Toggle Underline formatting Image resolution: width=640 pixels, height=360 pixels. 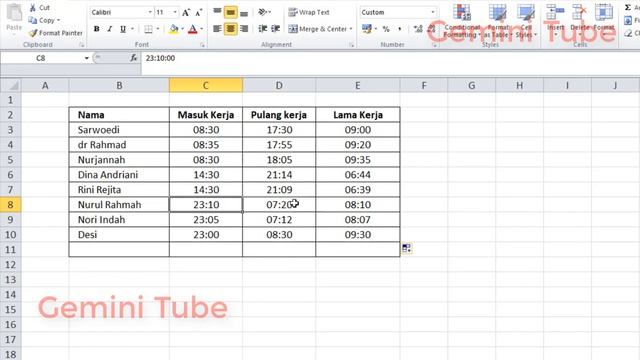tap(123, 29)
